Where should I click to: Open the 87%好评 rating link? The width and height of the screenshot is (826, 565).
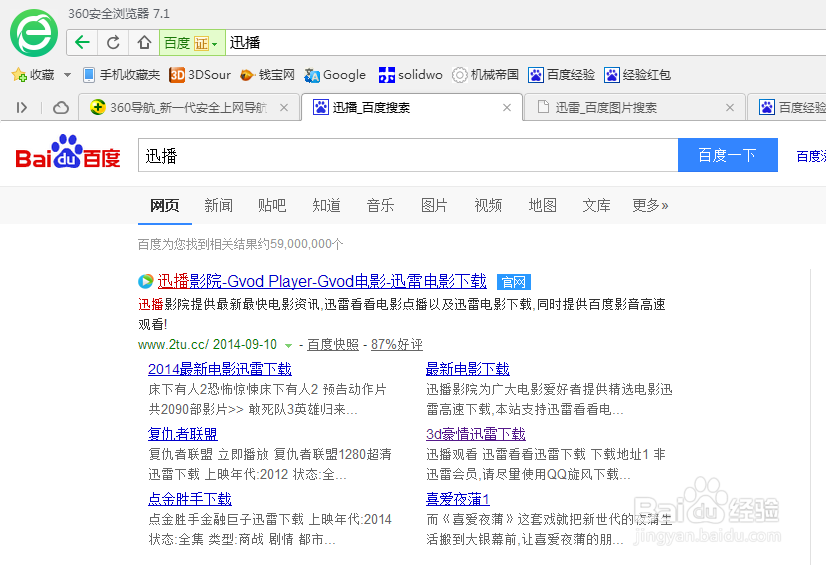pyautogui.click(x=397, y=345)
